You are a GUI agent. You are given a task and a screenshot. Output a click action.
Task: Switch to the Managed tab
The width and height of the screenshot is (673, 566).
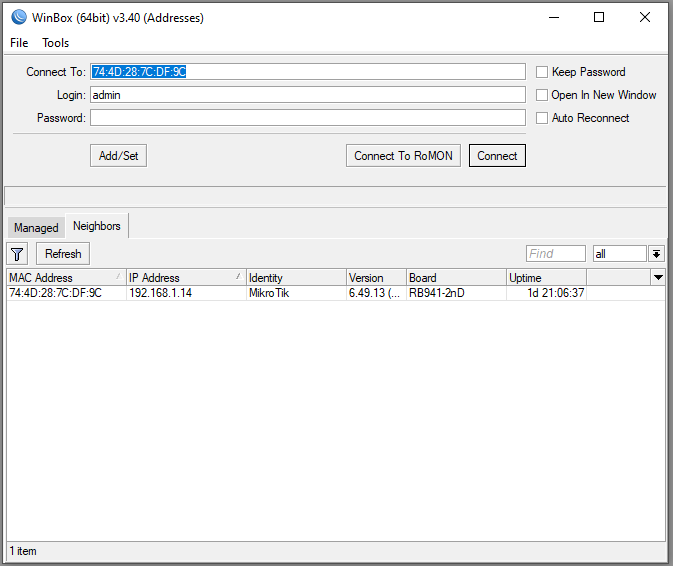36,227
